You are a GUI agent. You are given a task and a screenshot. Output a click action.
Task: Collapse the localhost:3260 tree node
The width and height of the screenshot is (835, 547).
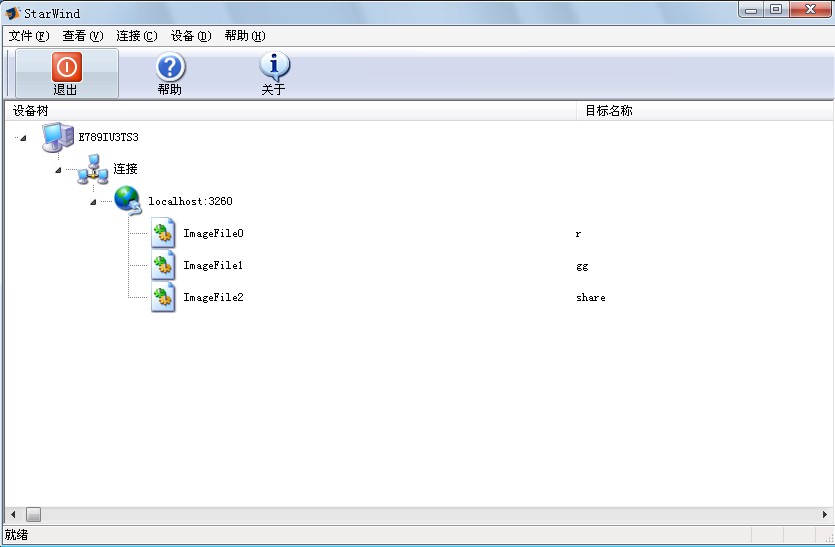click(93, 202)
